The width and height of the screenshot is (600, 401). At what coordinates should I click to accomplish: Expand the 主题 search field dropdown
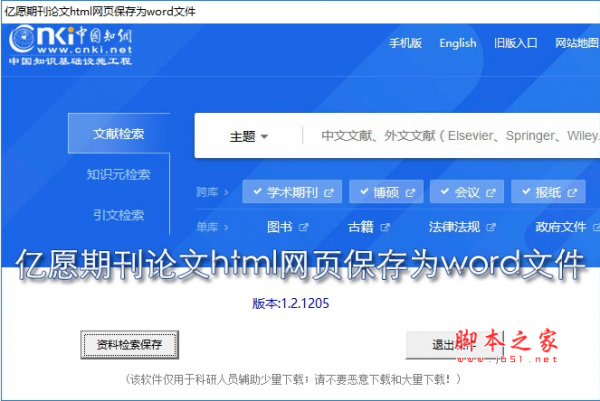[x=248, y=136]
